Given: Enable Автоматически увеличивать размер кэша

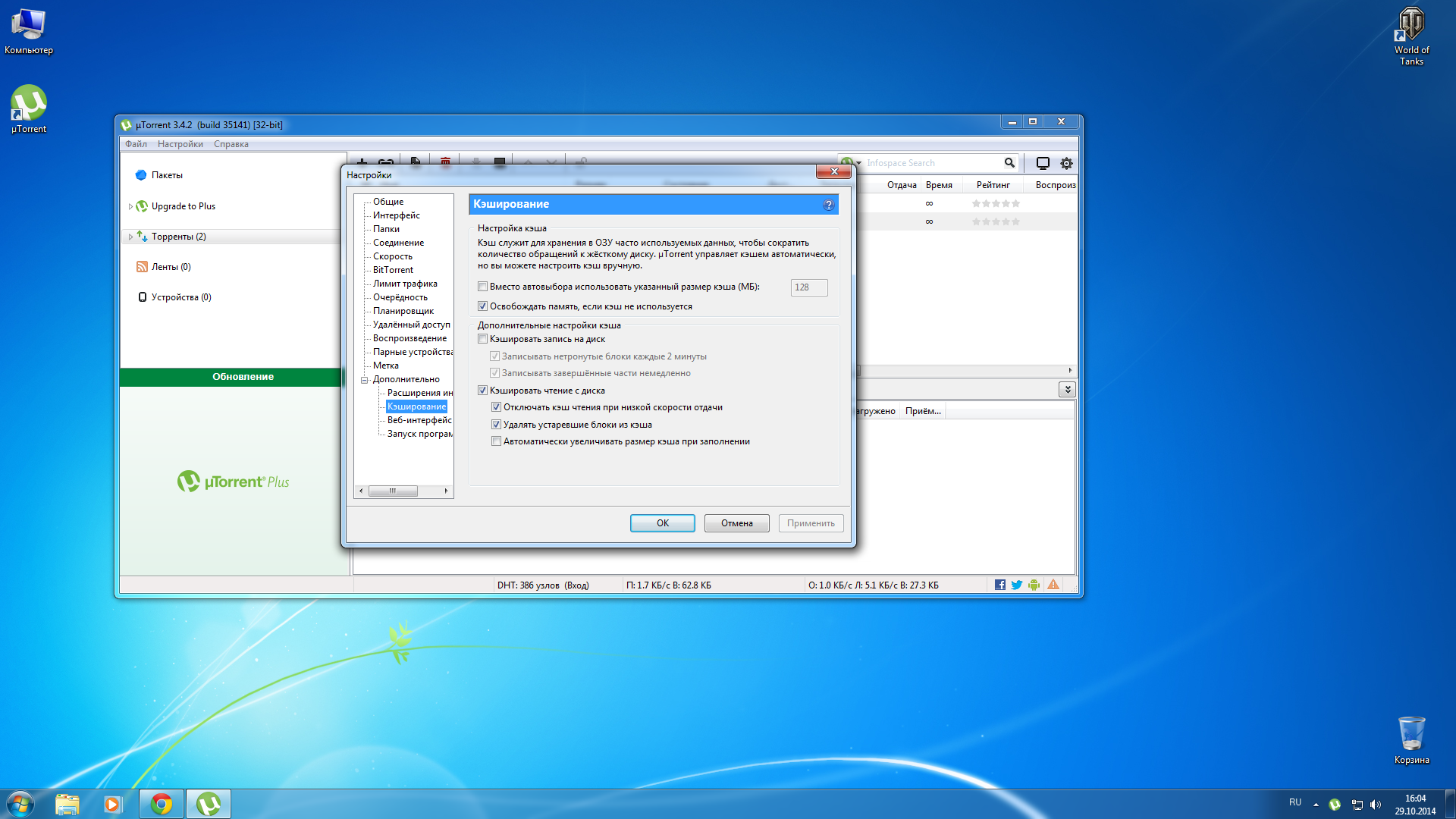Looking at the screenshot, I should (496, 441).
